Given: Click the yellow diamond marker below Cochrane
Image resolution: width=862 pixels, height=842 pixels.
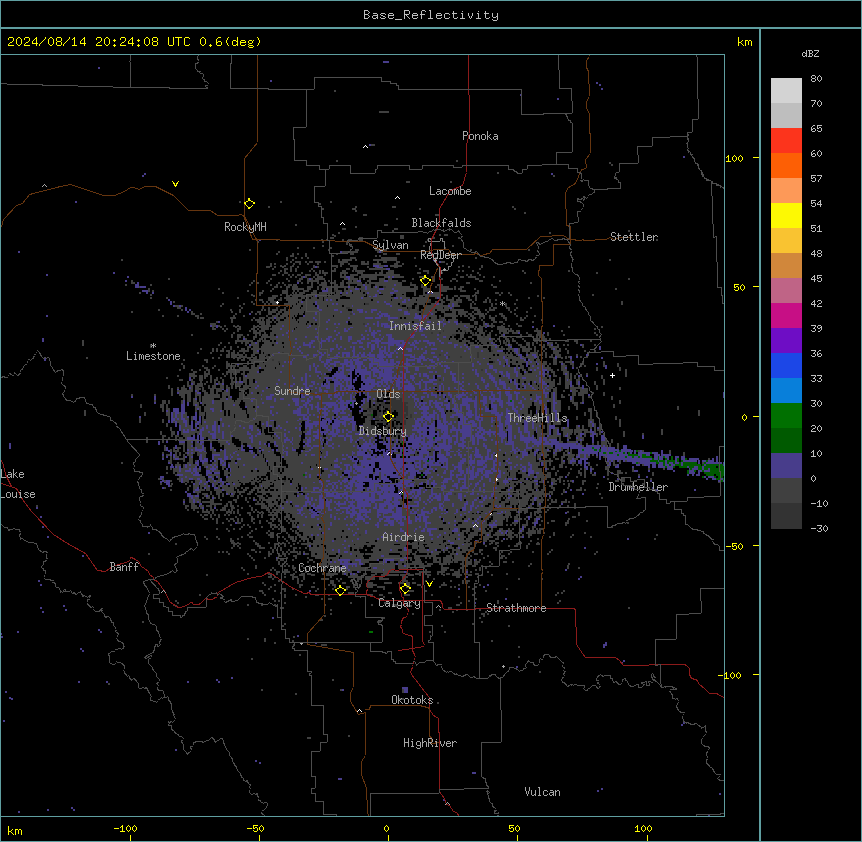Looking at the screenshot, I should (x=340, y=590).
